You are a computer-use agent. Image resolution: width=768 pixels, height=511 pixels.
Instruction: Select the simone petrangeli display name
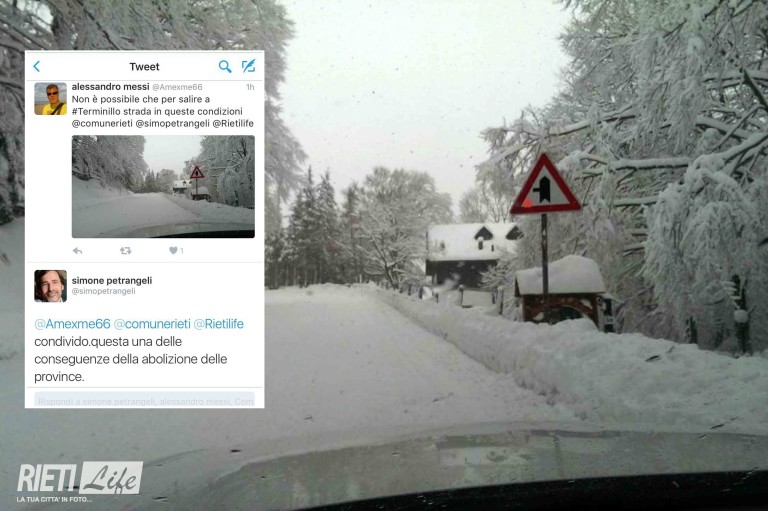click(112, 280)
